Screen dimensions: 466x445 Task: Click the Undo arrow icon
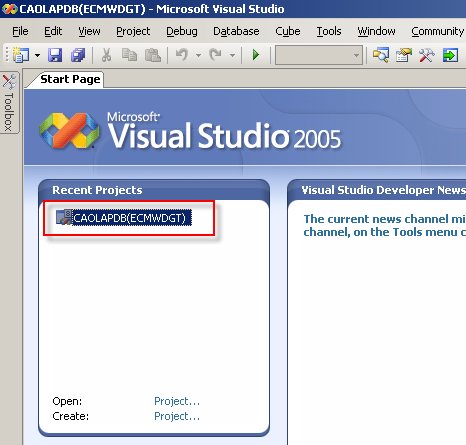coord(182,55)
